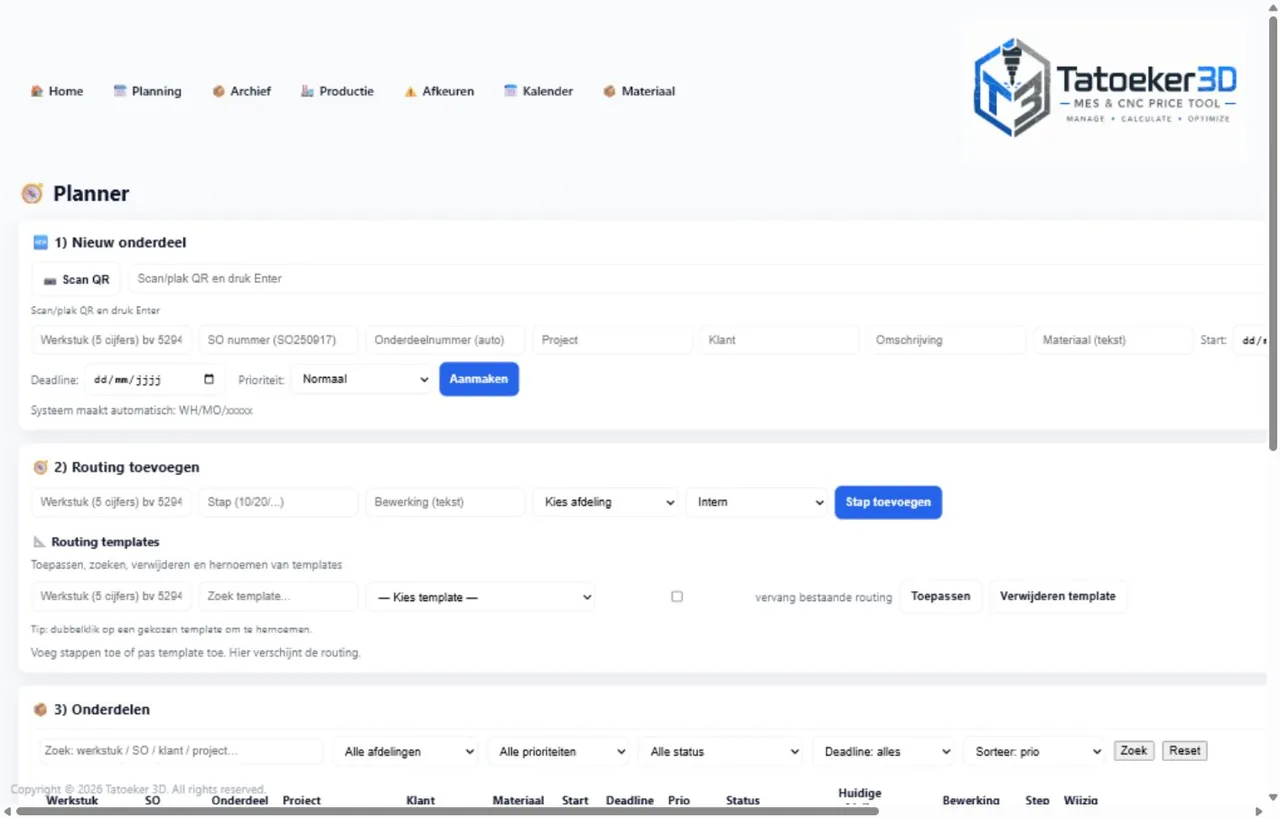Click the vertical page scrollbar
1280x818 pixels.
(x=1273, y=235)
